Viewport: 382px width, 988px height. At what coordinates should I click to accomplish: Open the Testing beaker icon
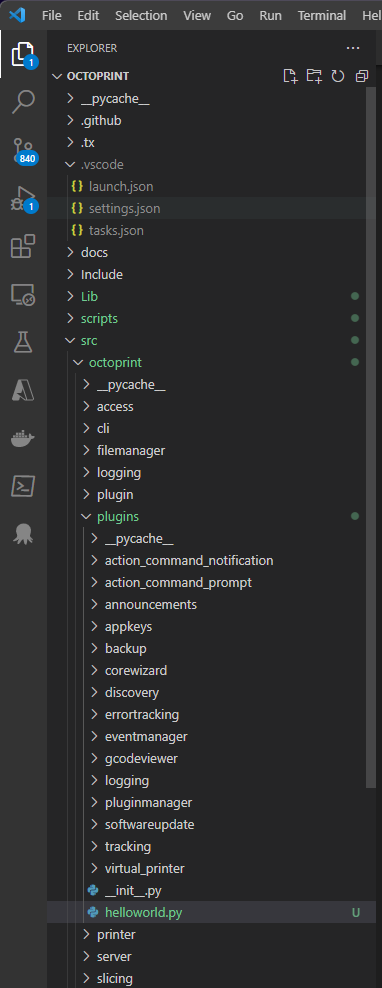(23, 342)
